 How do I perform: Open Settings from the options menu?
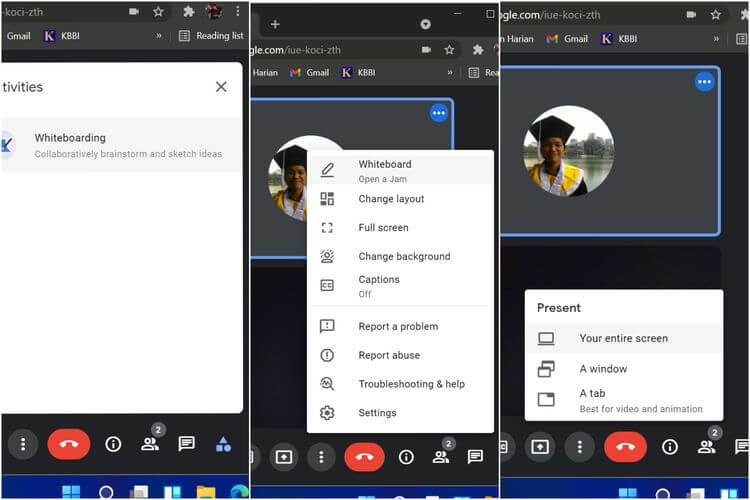[x=400, y=412]
